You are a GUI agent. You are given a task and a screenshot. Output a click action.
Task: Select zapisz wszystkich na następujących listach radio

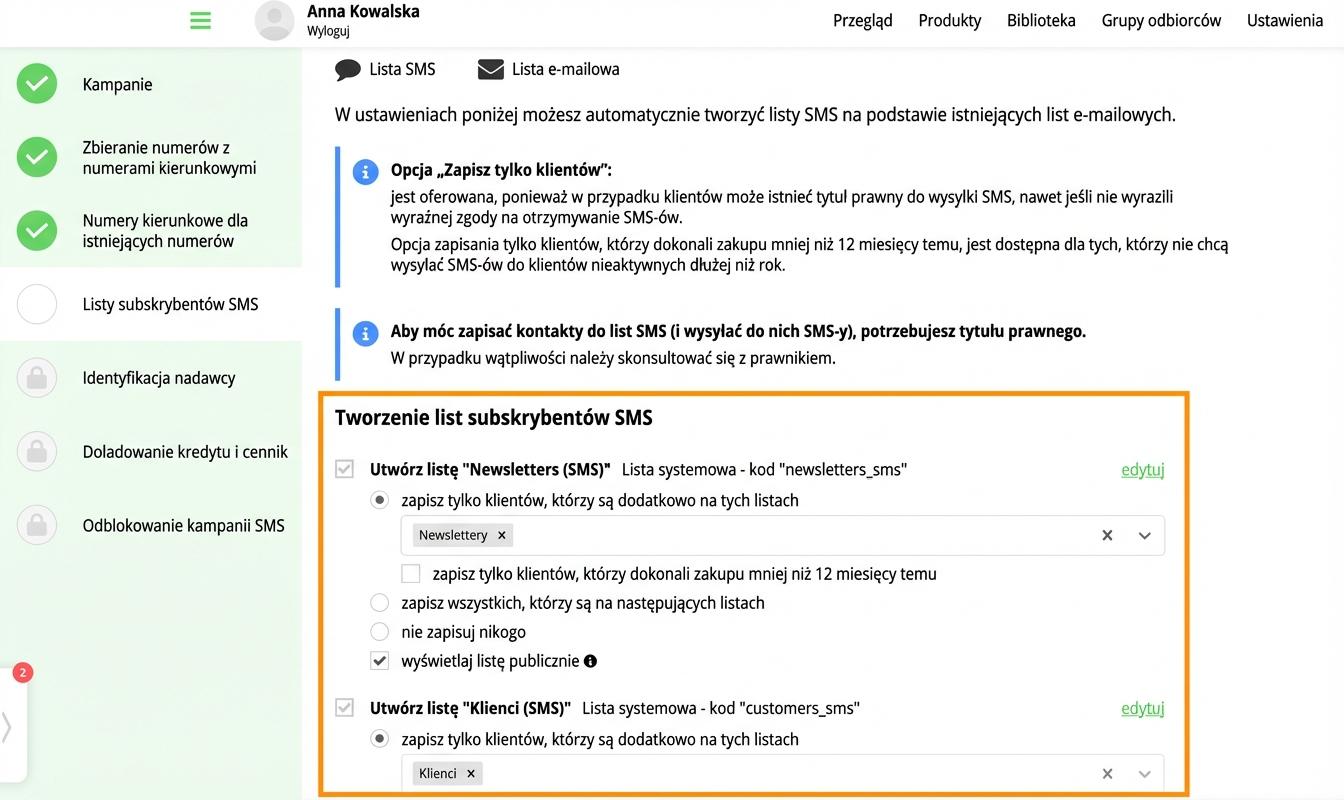(379, 602)
